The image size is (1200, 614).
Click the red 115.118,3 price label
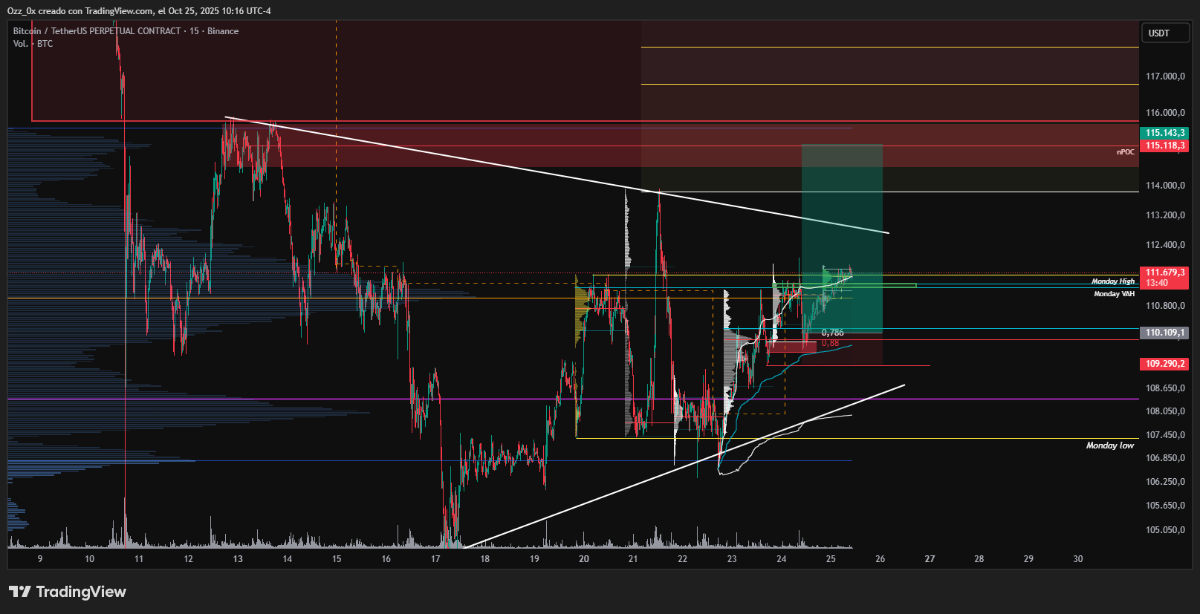pos(1166,146)
